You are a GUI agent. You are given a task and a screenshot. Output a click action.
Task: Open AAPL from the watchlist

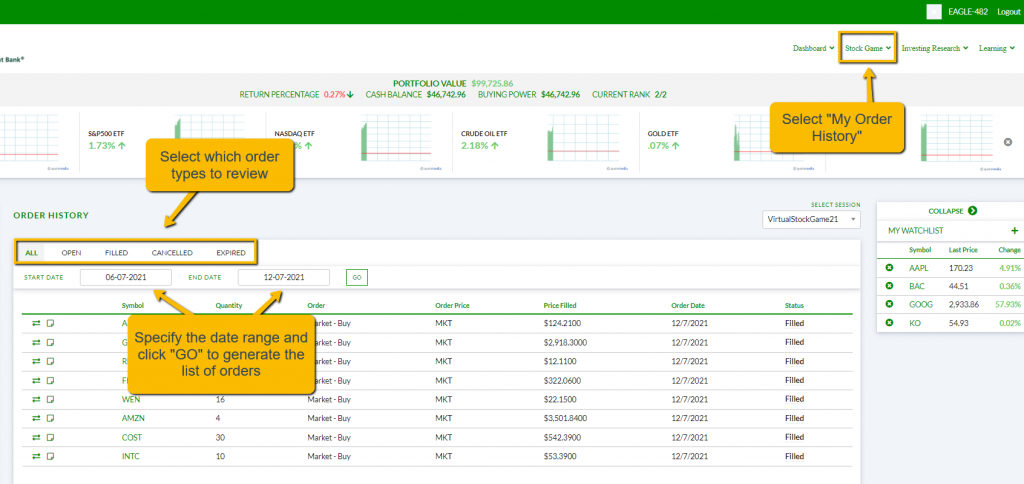coord(918,268)
